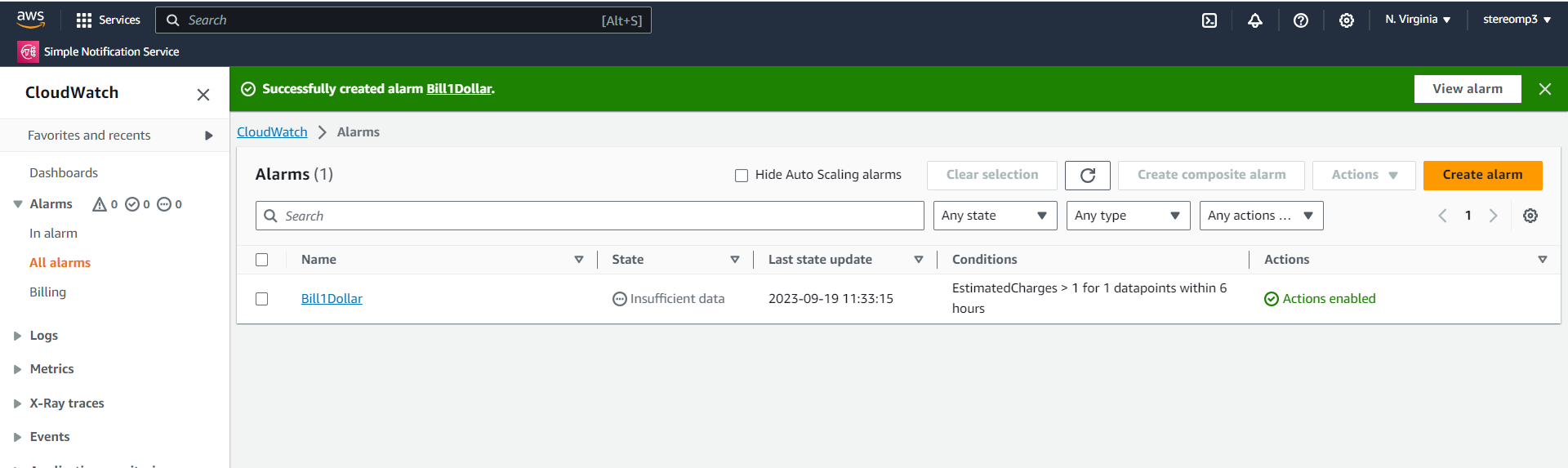1568x468 pixels.
Task: Expand the Logs sidebar section
Action: click(x=18, y=336)
